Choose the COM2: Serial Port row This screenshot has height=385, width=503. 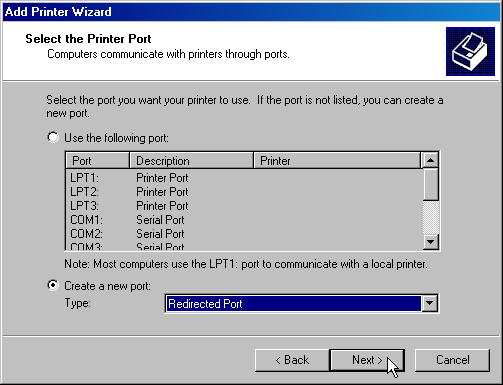[x=244, y=234]
